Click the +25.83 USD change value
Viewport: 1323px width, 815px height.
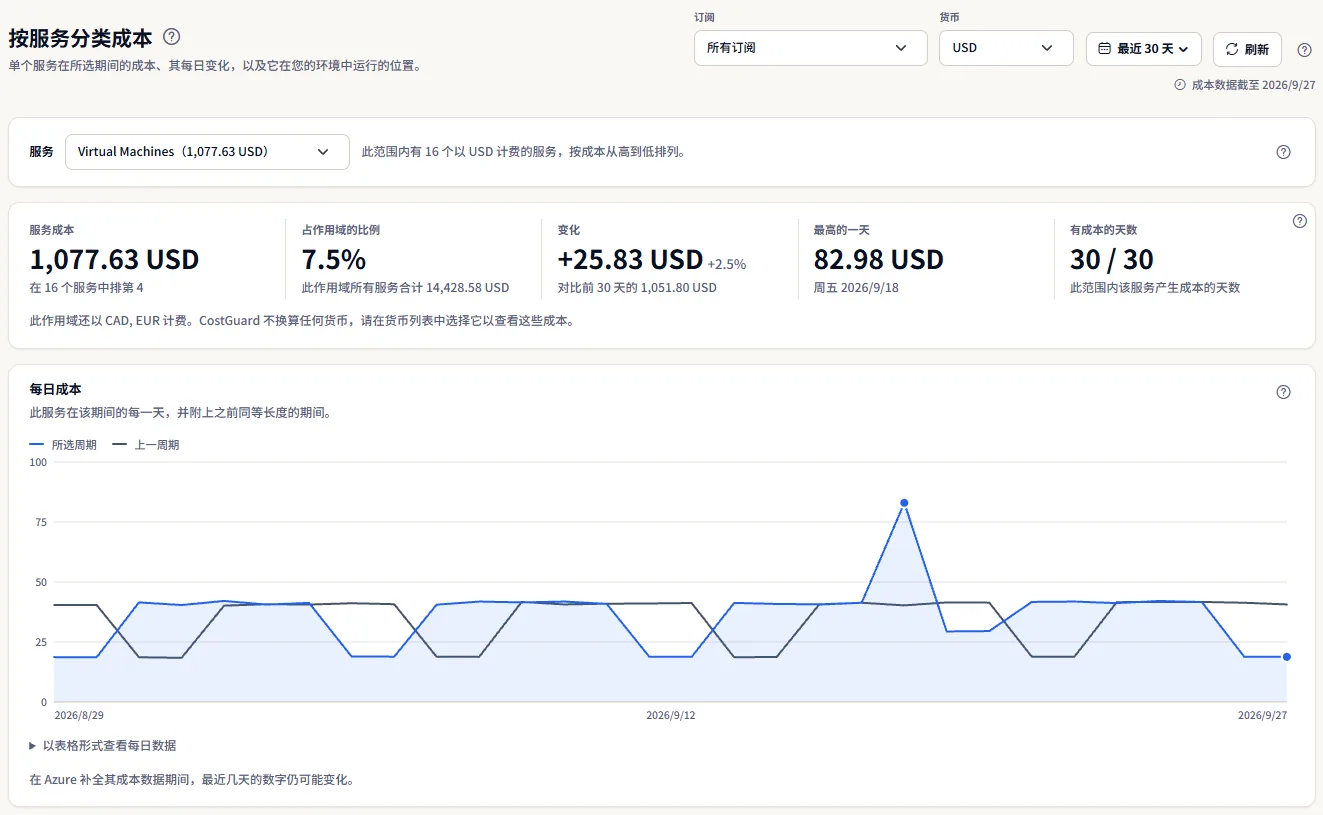[631, 260]
